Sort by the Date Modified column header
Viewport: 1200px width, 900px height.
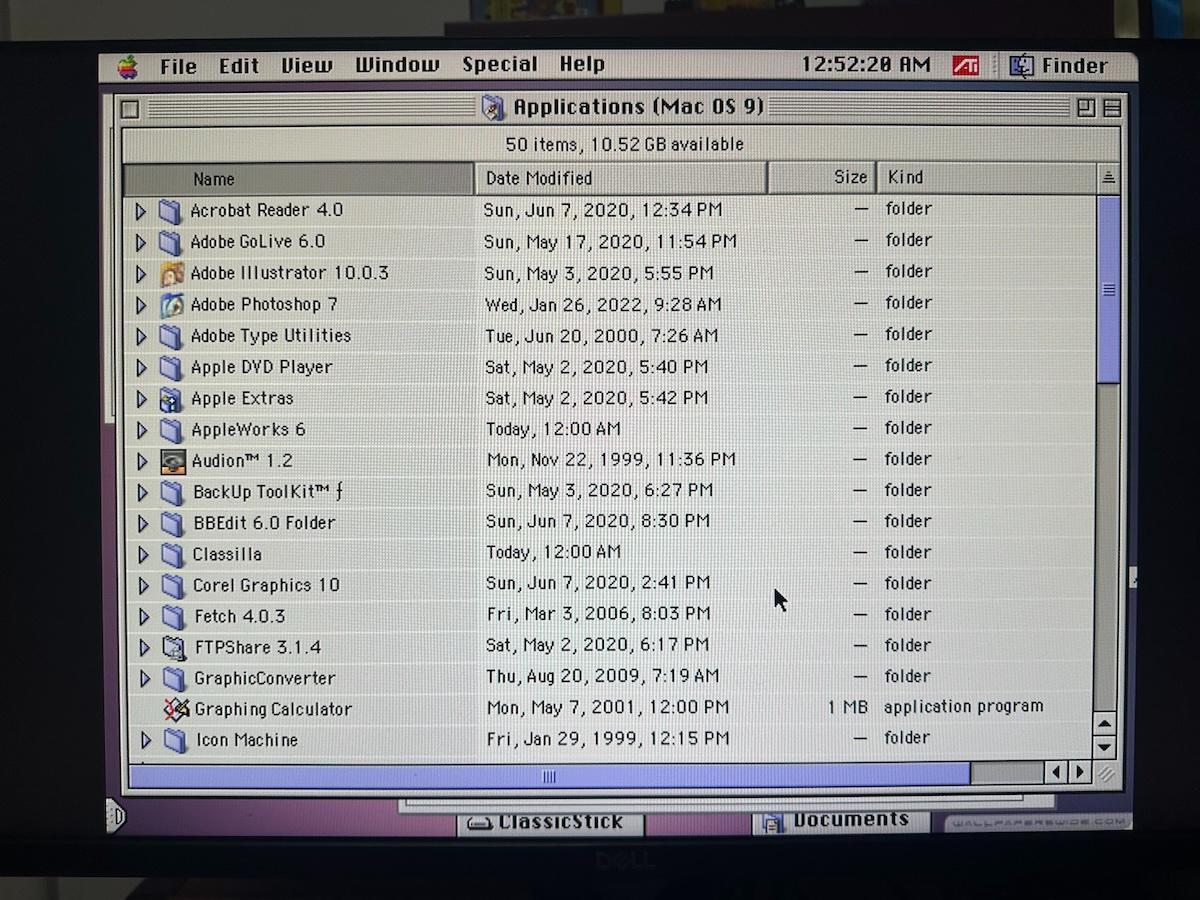621,178
